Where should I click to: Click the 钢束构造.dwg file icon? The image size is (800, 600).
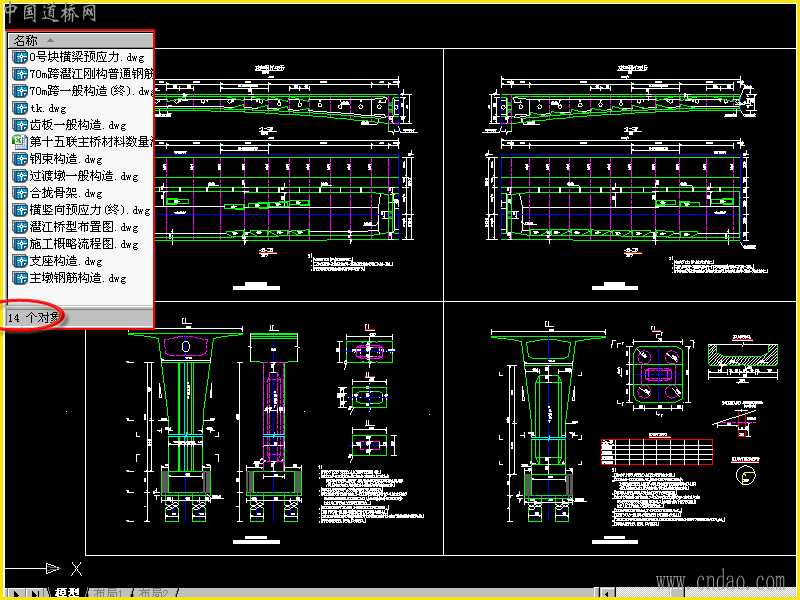(x=20, y=159)
